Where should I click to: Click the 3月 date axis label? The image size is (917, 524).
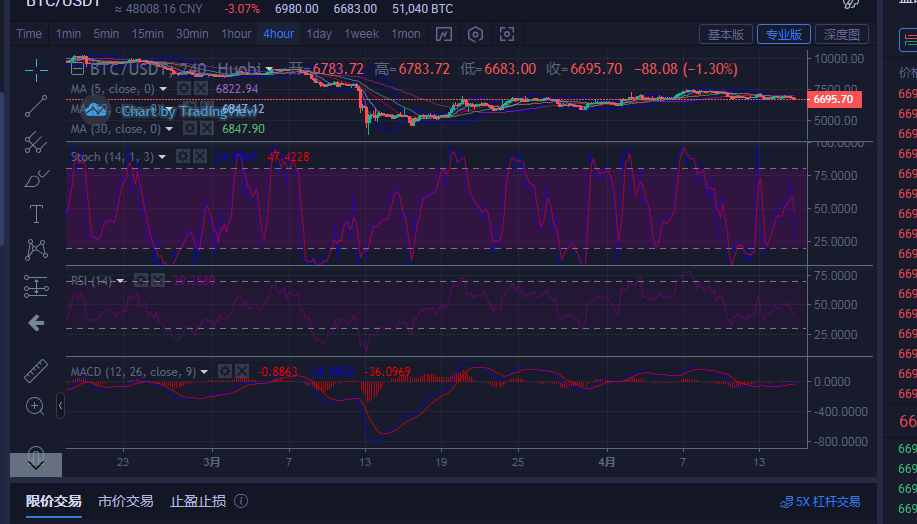[x=212, y=462]
